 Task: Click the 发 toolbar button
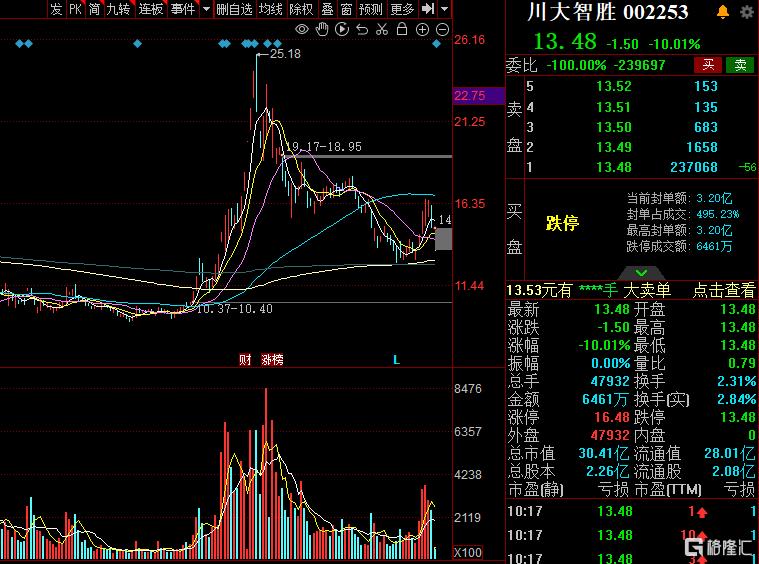coord(56,9)
